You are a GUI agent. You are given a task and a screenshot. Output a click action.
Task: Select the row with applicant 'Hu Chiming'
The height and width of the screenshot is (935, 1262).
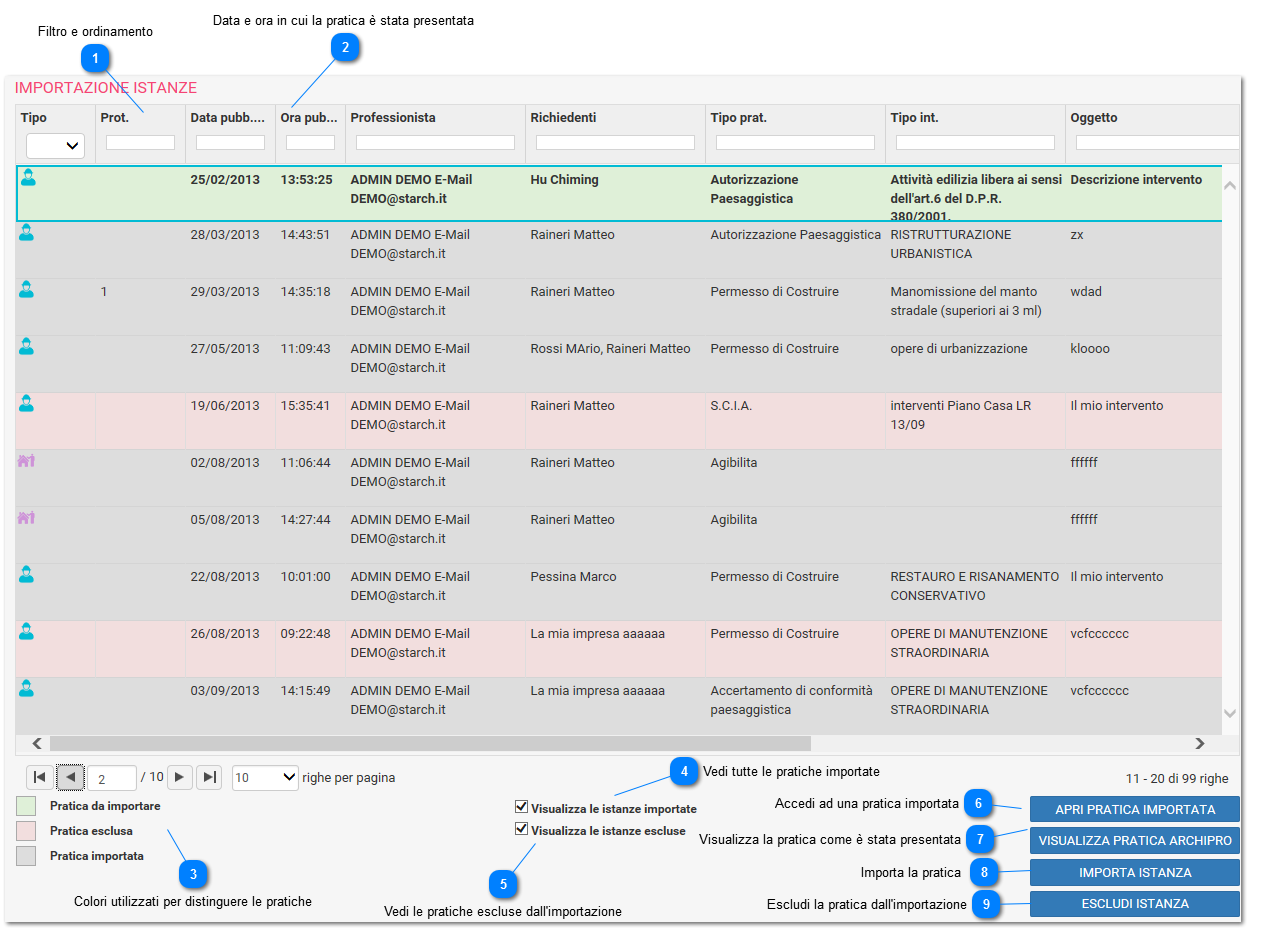click(618, 194)
